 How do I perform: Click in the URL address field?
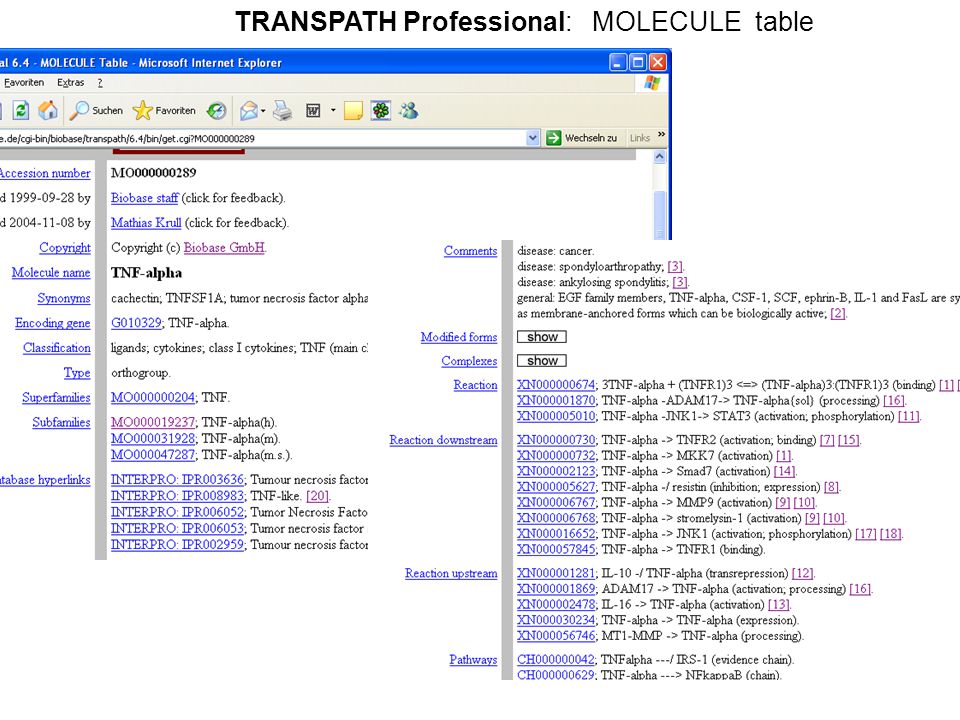point(263,138)
